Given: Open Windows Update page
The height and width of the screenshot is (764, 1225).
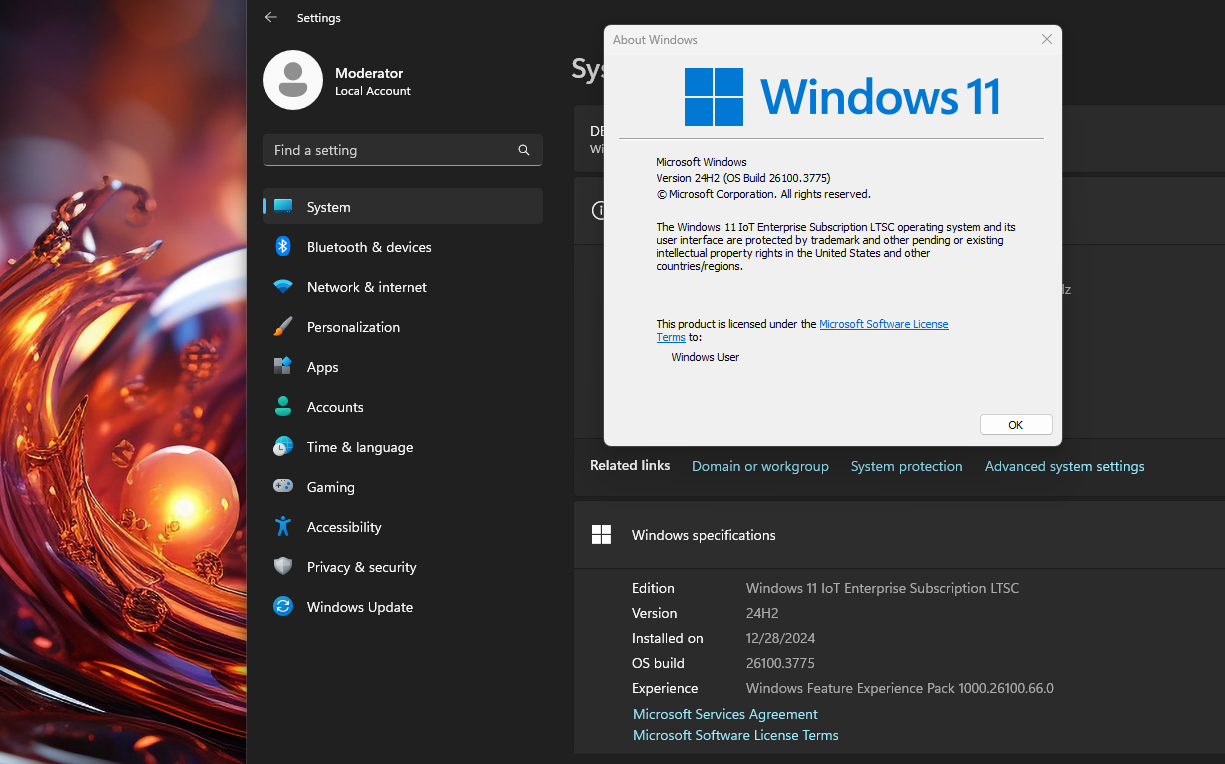Looking at the screenshot, I should coord(403,607).
